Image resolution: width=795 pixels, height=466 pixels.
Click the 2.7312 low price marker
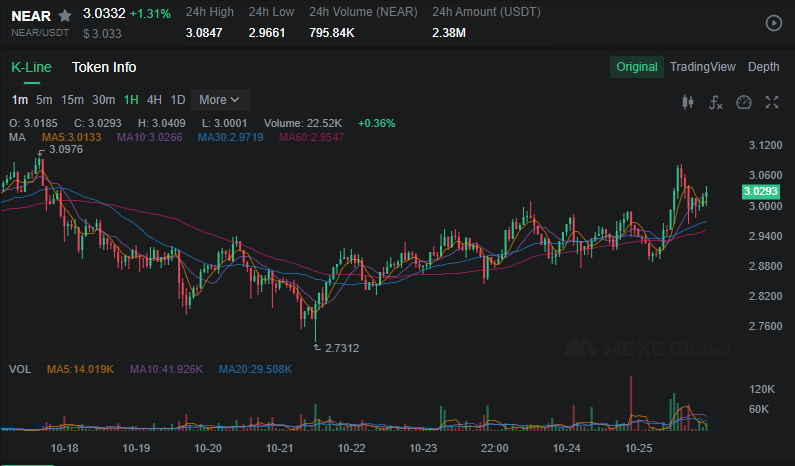point(342,348)
